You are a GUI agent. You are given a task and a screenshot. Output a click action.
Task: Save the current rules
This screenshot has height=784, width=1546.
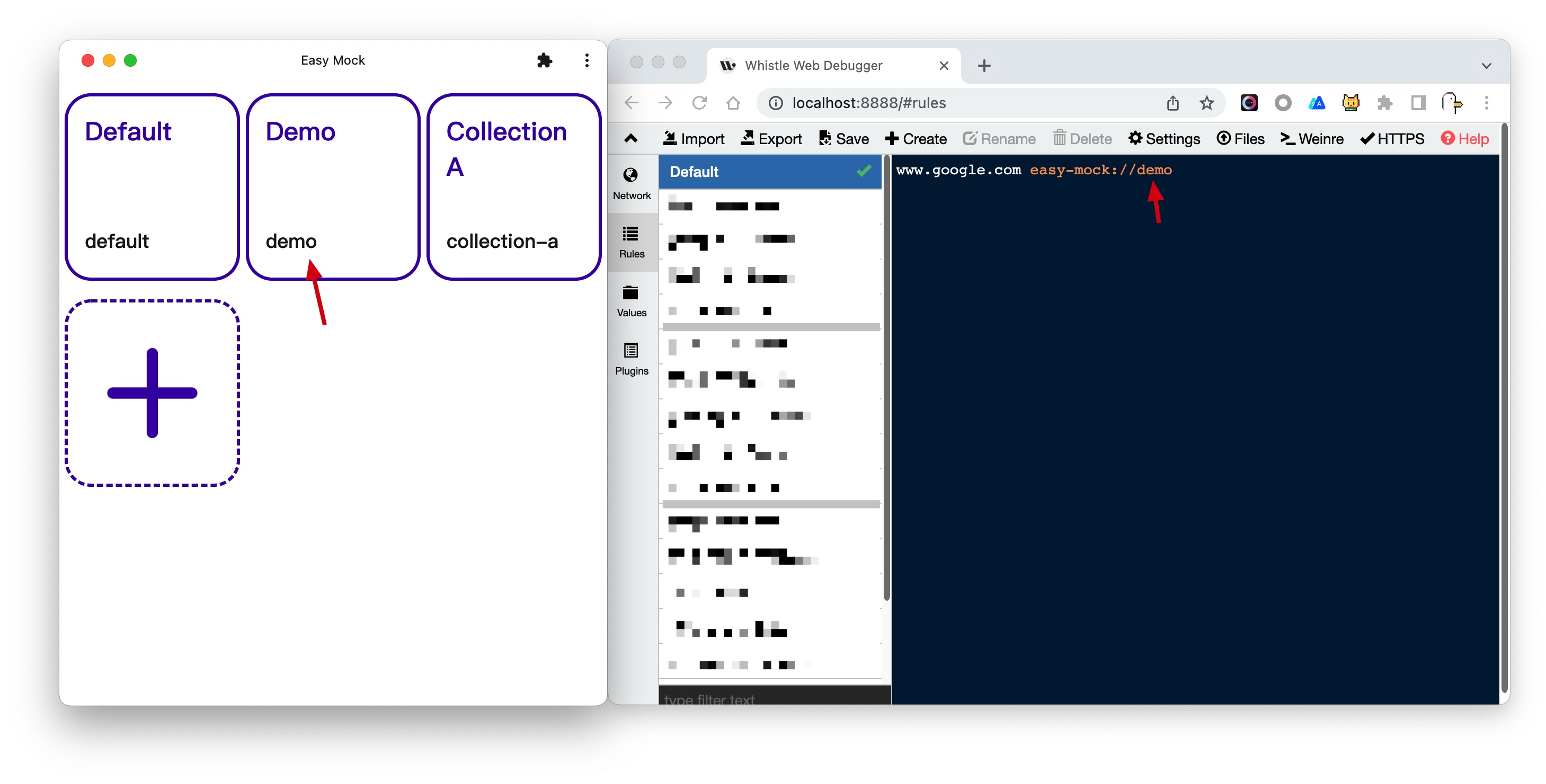pyautogui.click(x=843, y=139)
